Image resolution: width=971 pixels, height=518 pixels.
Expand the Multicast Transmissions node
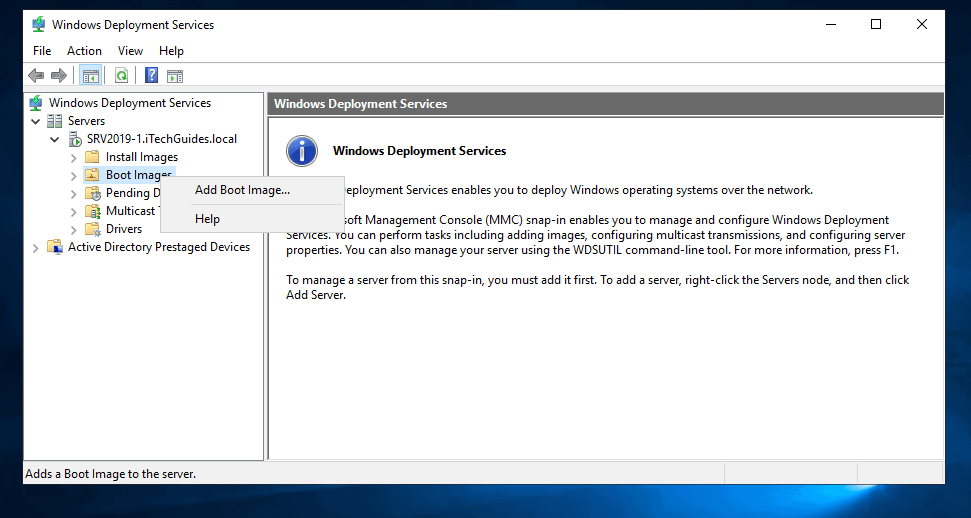[73, 211]
